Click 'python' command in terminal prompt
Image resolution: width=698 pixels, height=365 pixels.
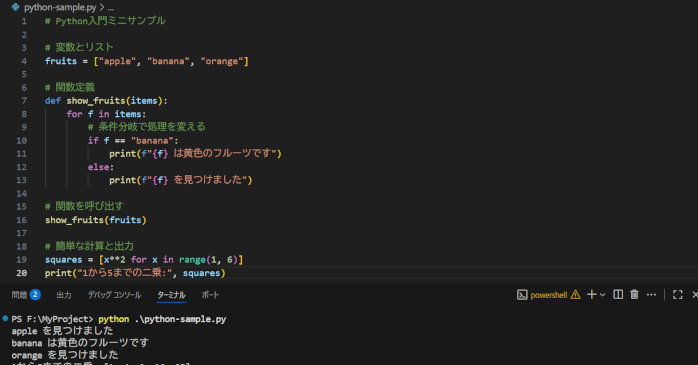click(x=114, y=319)
